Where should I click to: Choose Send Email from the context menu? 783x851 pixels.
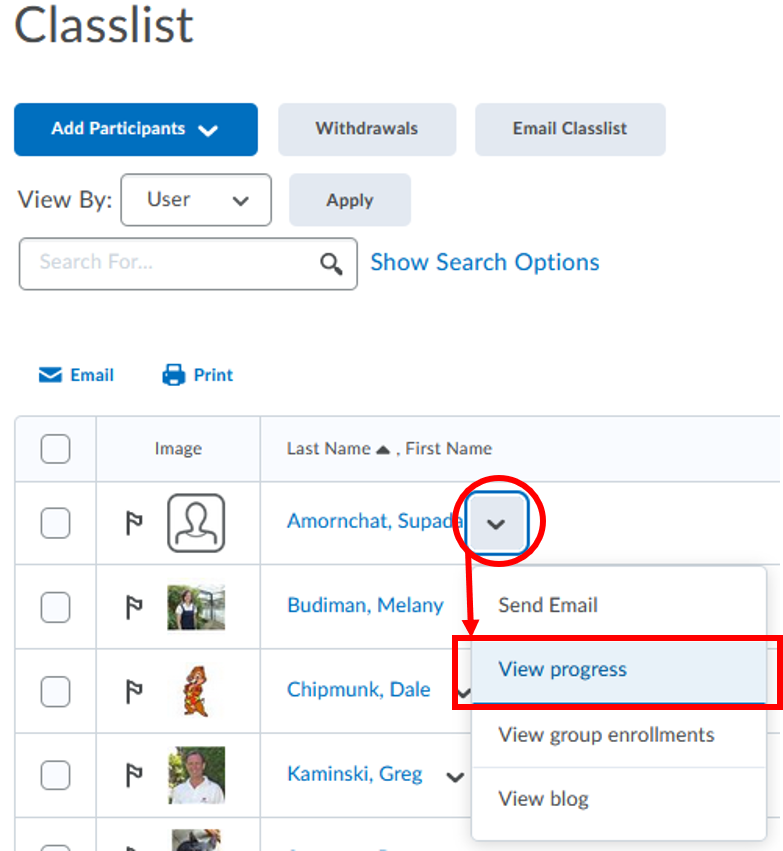548,604
